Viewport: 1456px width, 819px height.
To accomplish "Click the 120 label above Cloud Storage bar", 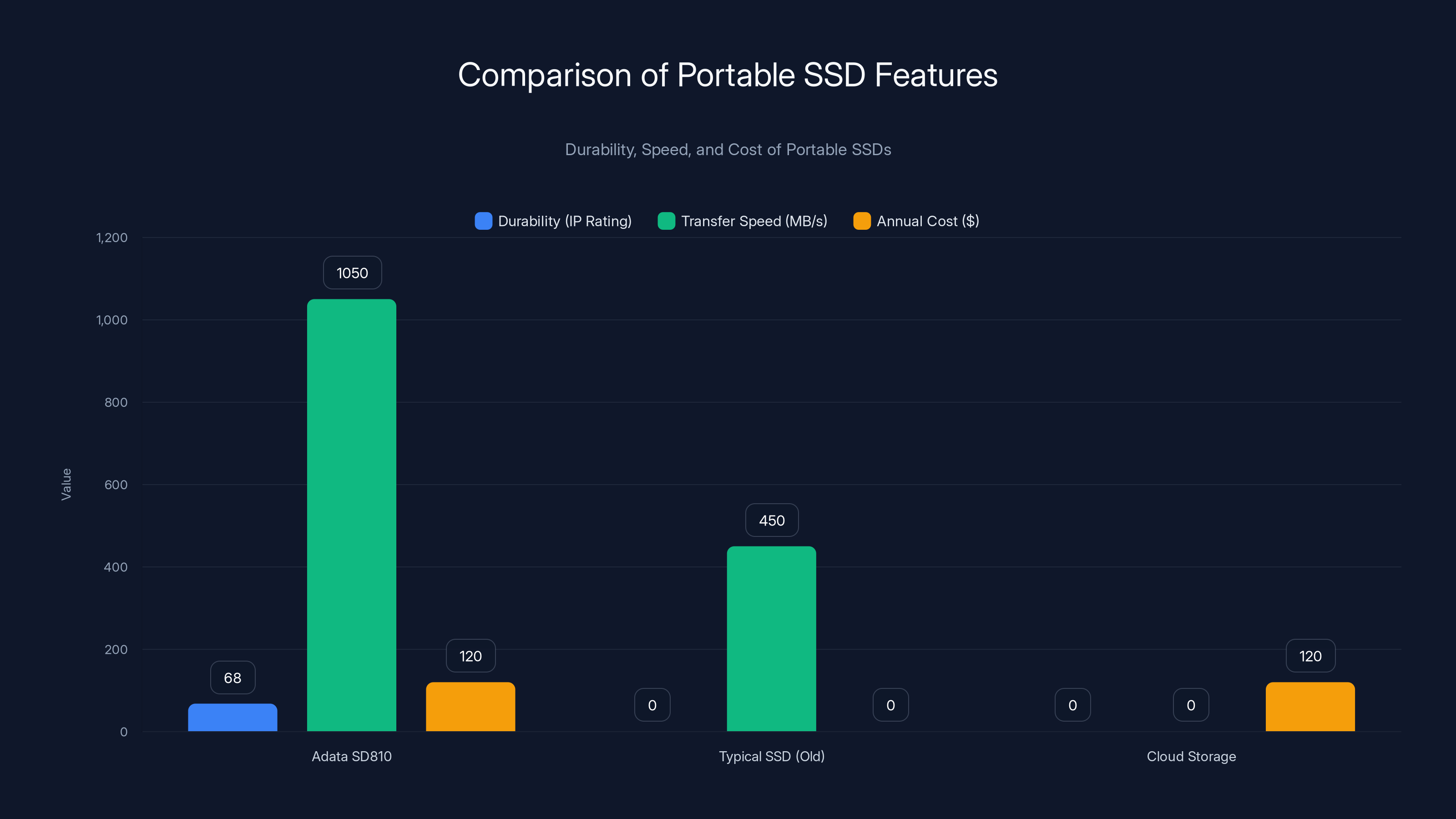I will [x=1309, y=656].
